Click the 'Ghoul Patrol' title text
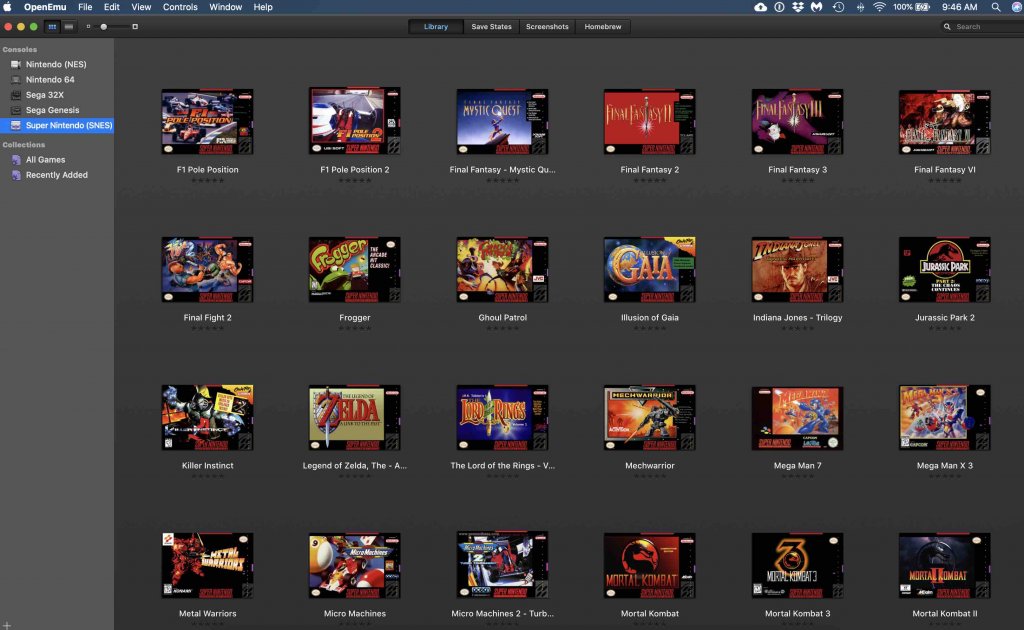The width and height of the screenshot is (1024, 630). tap(502, 317)
